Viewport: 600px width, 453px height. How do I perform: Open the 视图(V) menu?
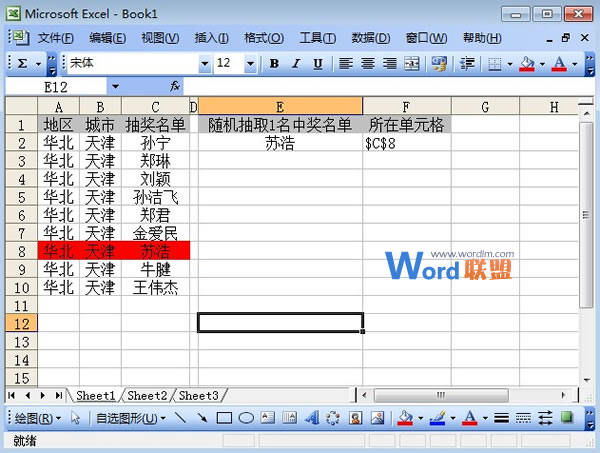pos(160,38)
